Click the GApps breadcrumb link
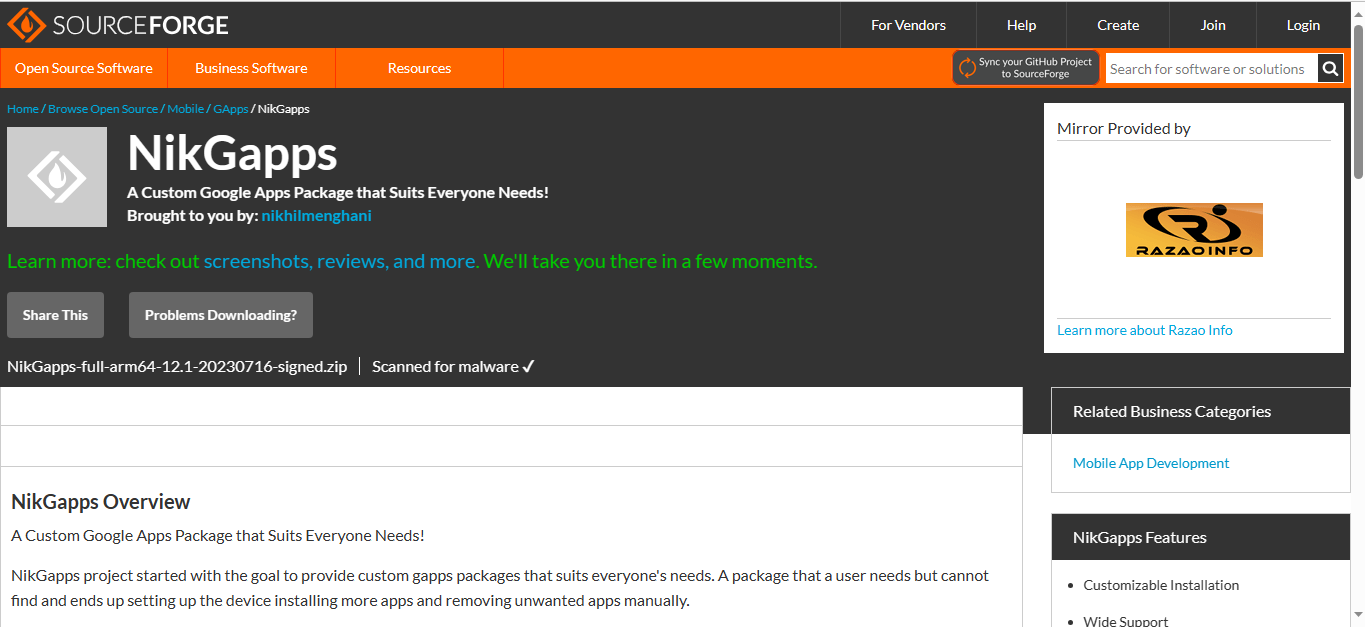The image size is (1365, 627). (230, 109)
